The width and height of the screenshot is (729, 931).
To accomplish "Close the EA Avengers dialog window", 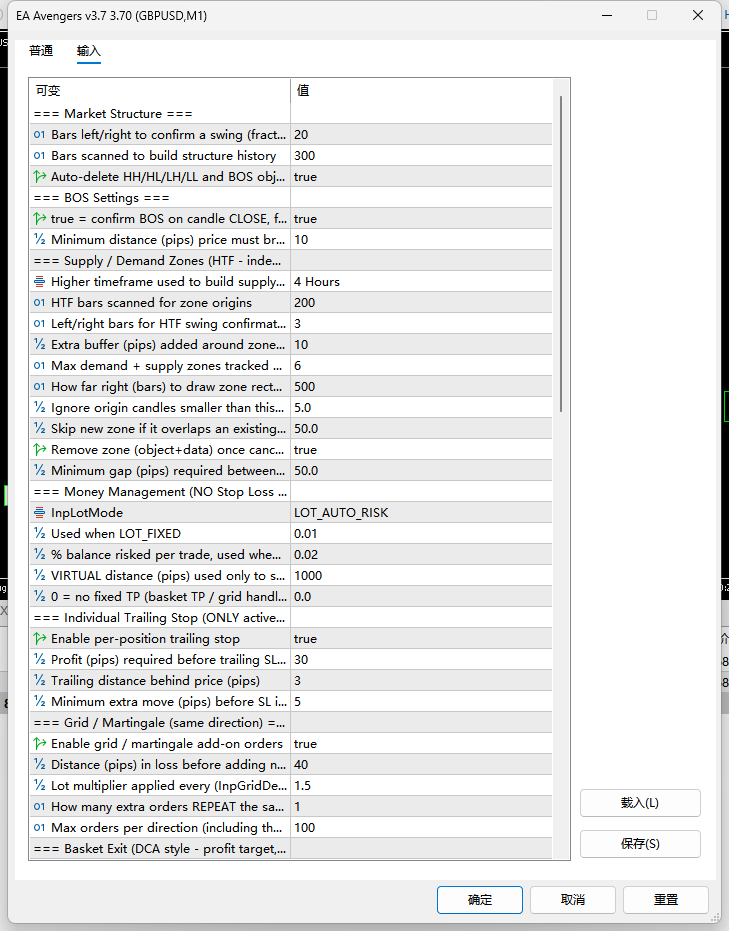I will (698, 15).
